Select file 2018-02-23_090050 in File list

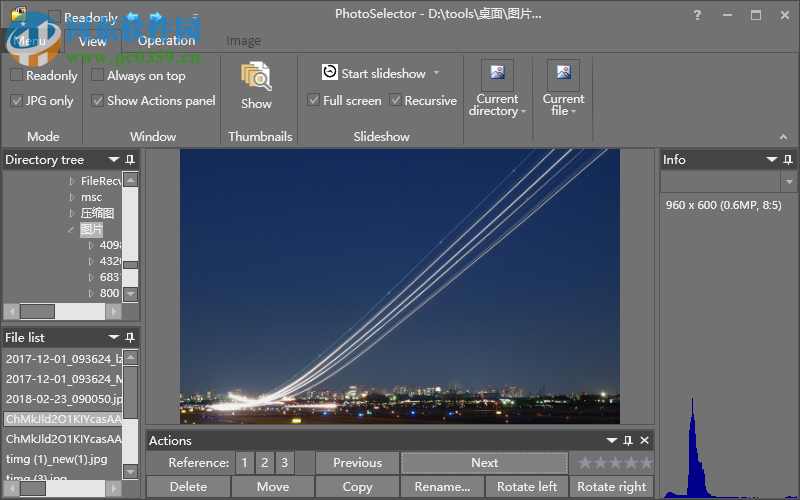(63, 399)
